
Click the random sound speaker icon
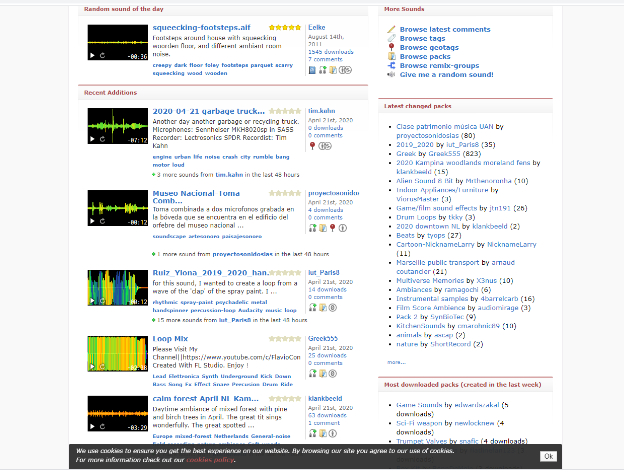[392, 74]
